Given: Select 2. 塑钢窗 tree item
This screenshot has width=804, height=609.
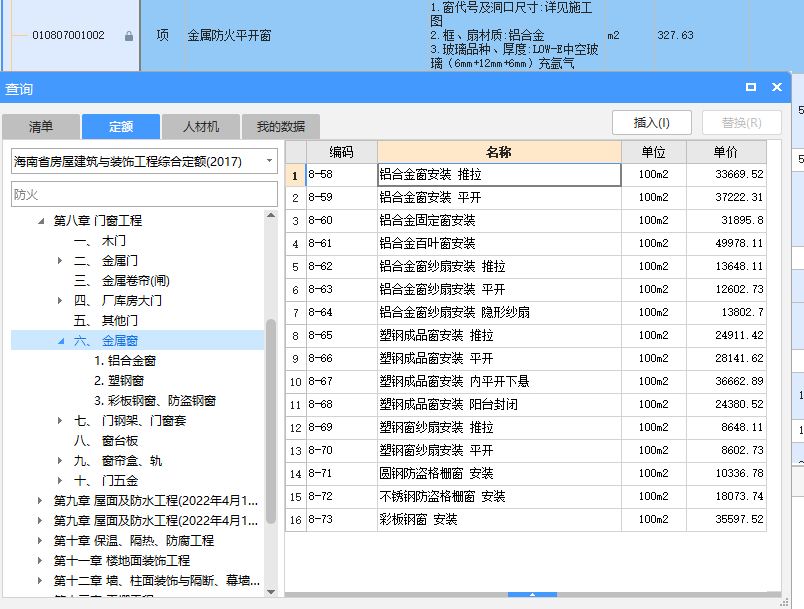Looking at the screenshot, I should [x=119, y=381].
